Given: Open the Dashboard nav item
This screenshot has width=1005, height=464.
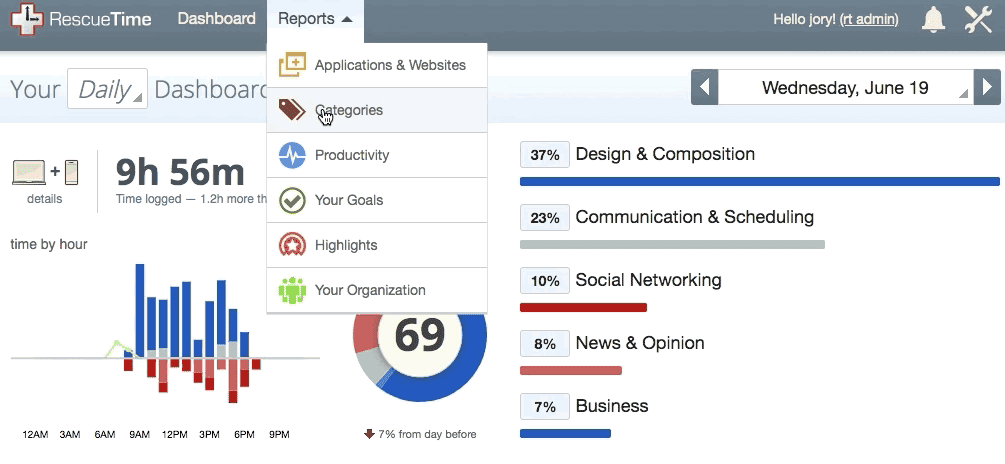Looking at the screenshot, I should point(216,19).
